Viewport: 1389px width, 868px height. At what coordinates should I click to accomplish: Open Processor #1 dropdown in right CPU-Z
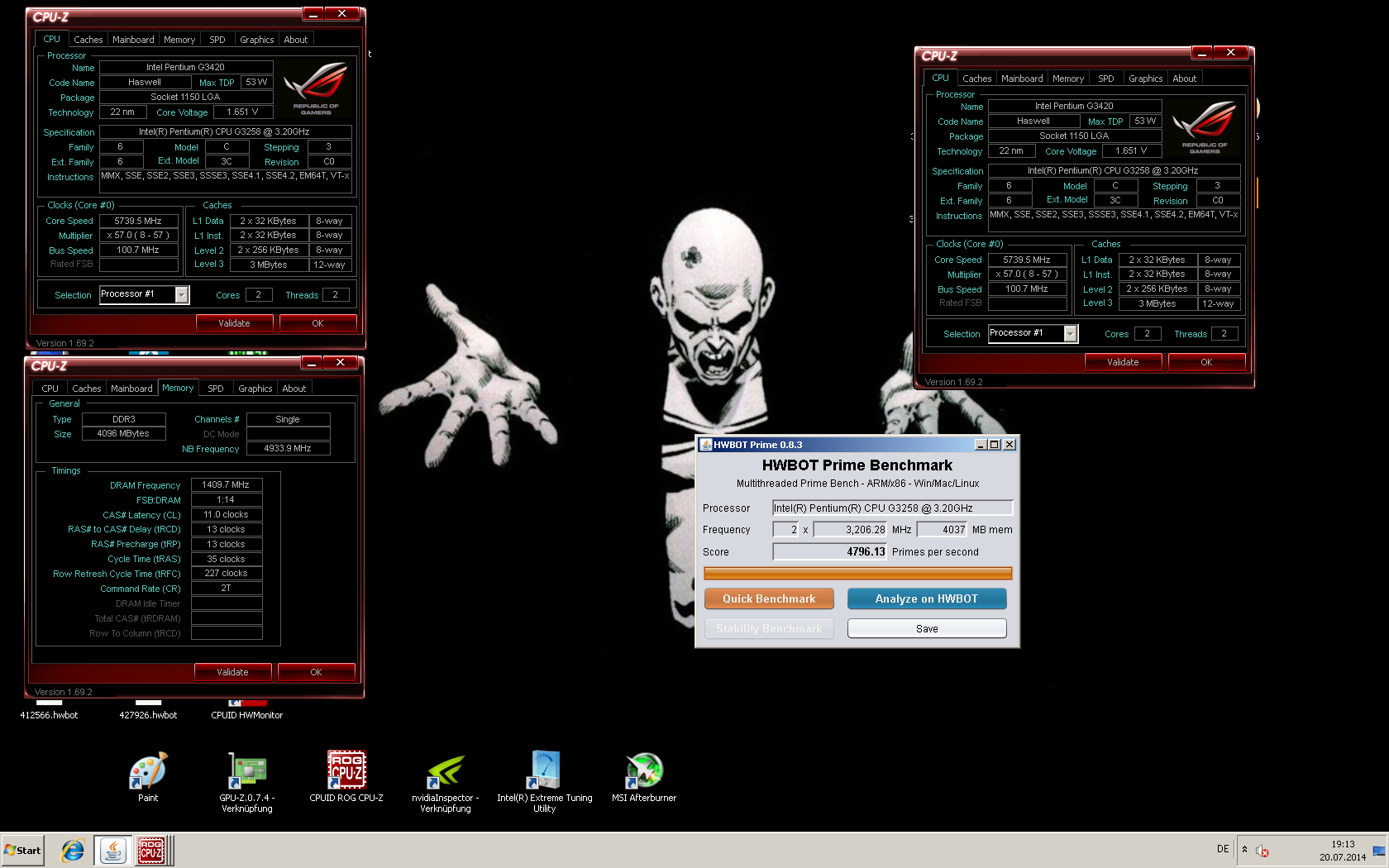(1071, 333)
